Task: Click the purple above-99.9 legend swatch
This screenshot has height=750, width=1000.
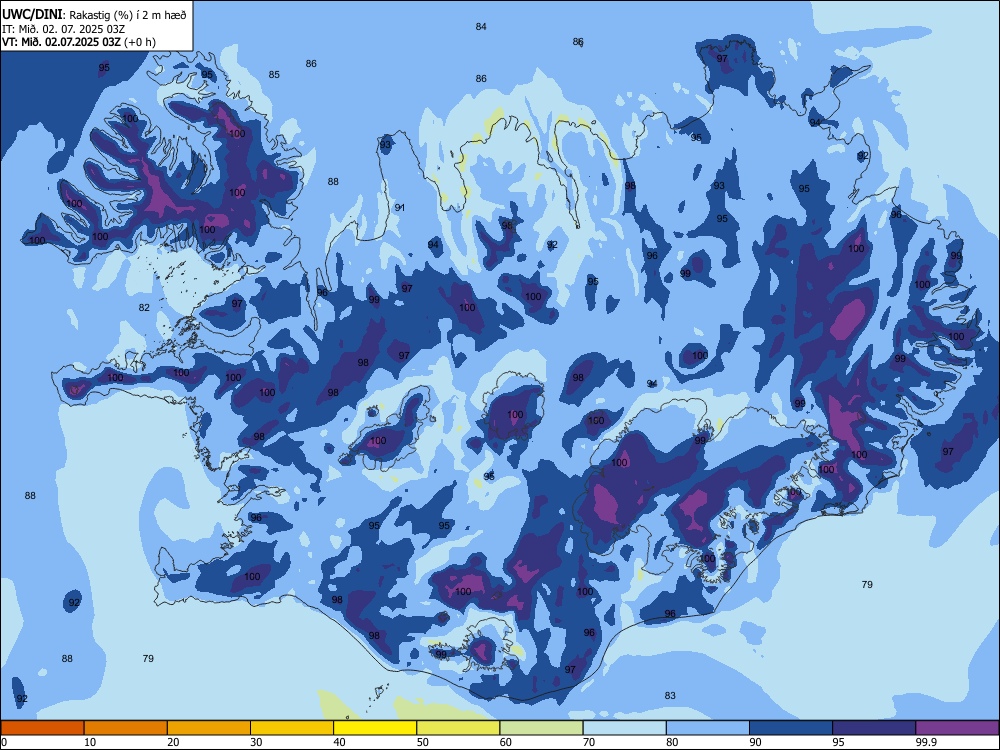Action: pos(957,728)
